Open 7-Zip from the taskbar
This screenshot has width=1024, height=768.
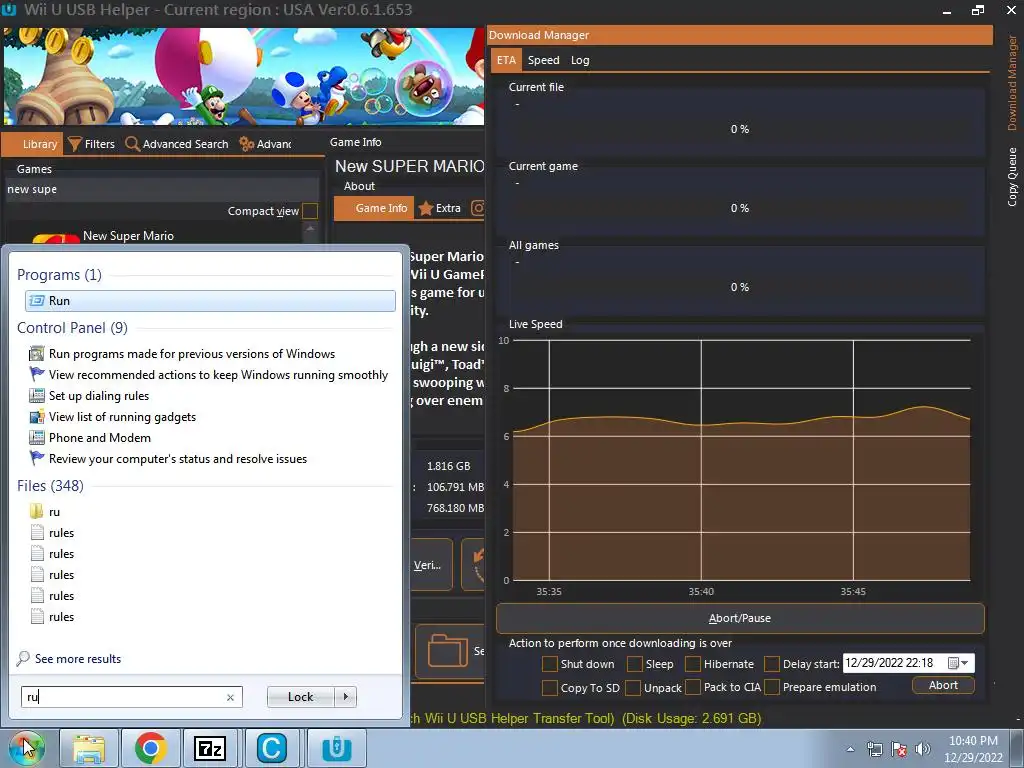point(210,748)
